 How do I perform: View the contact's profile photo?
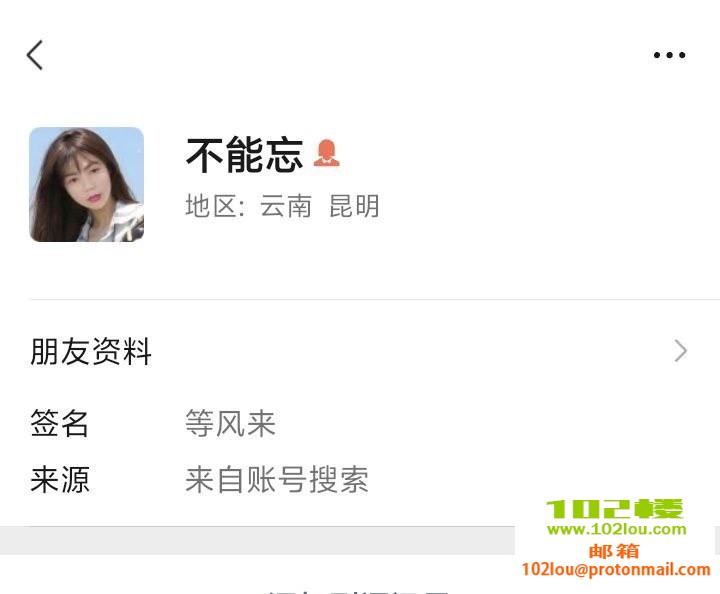point(86,185)
